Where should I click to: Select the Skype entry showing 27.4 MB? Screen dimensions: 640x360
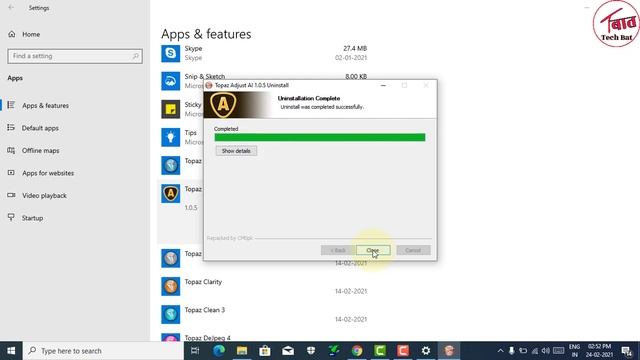(264, 53)
